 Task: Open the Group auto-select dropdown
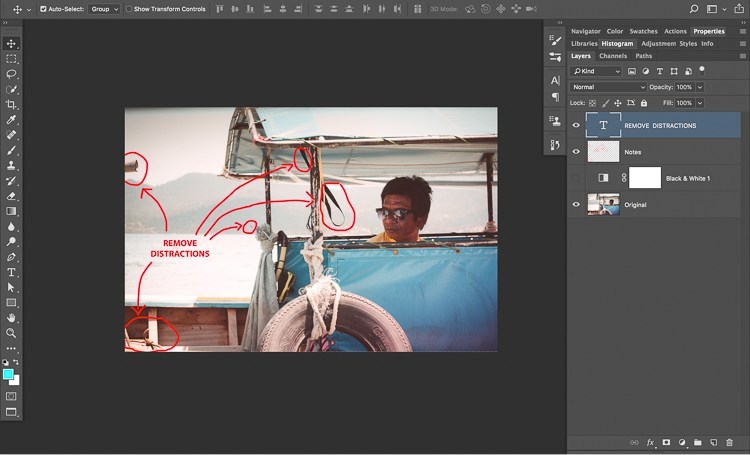pyautogui.click(x=104, y=9)
